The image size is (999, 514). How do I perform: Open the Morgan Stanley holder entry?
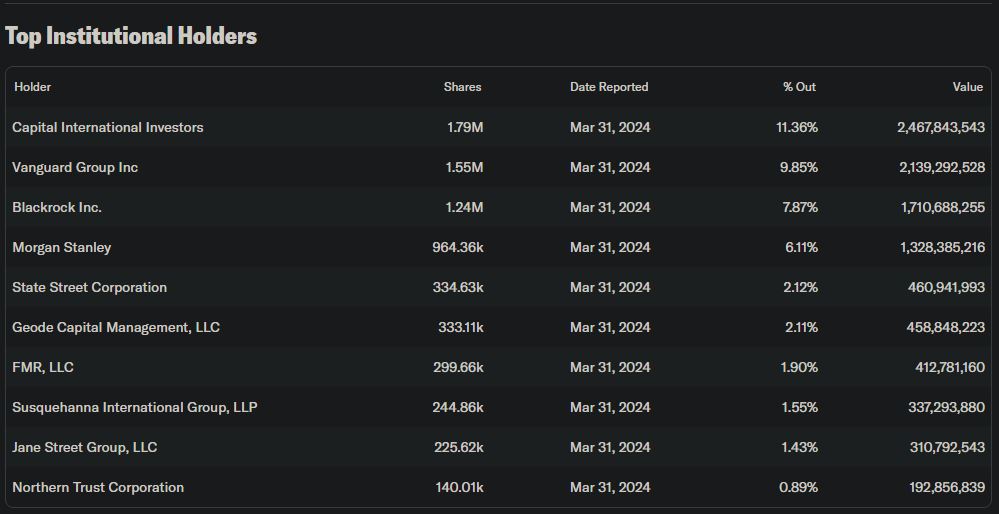(62, 247)
